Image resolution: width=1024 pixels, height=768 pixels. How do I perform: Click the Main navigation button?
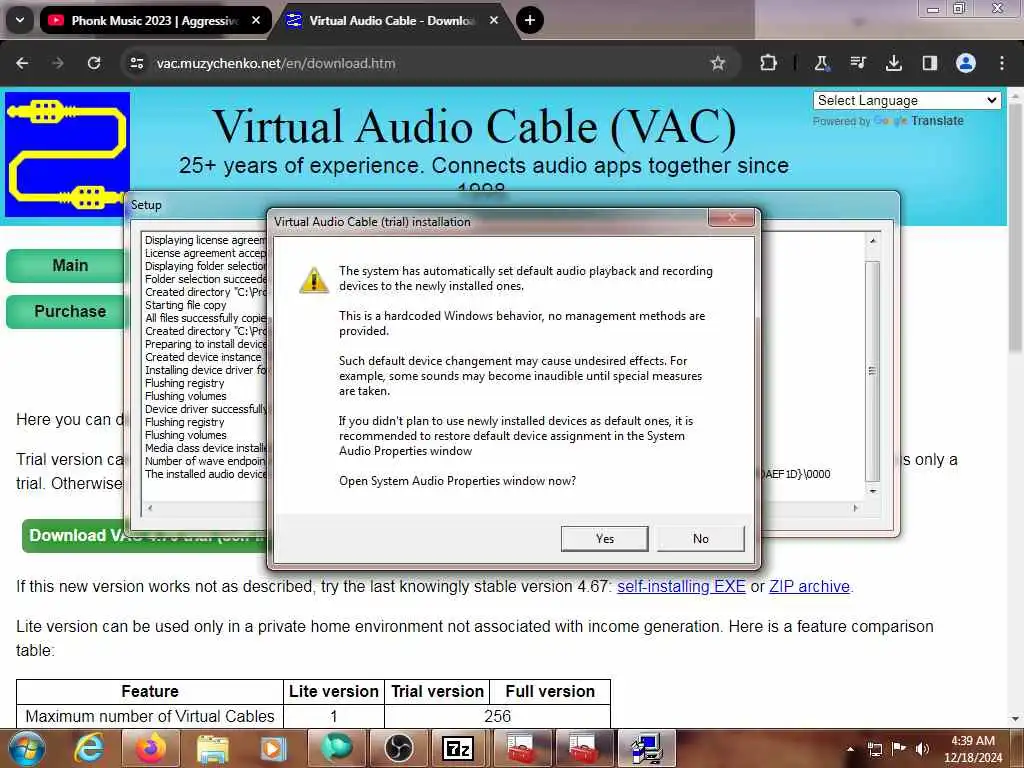tap(68, 266)
